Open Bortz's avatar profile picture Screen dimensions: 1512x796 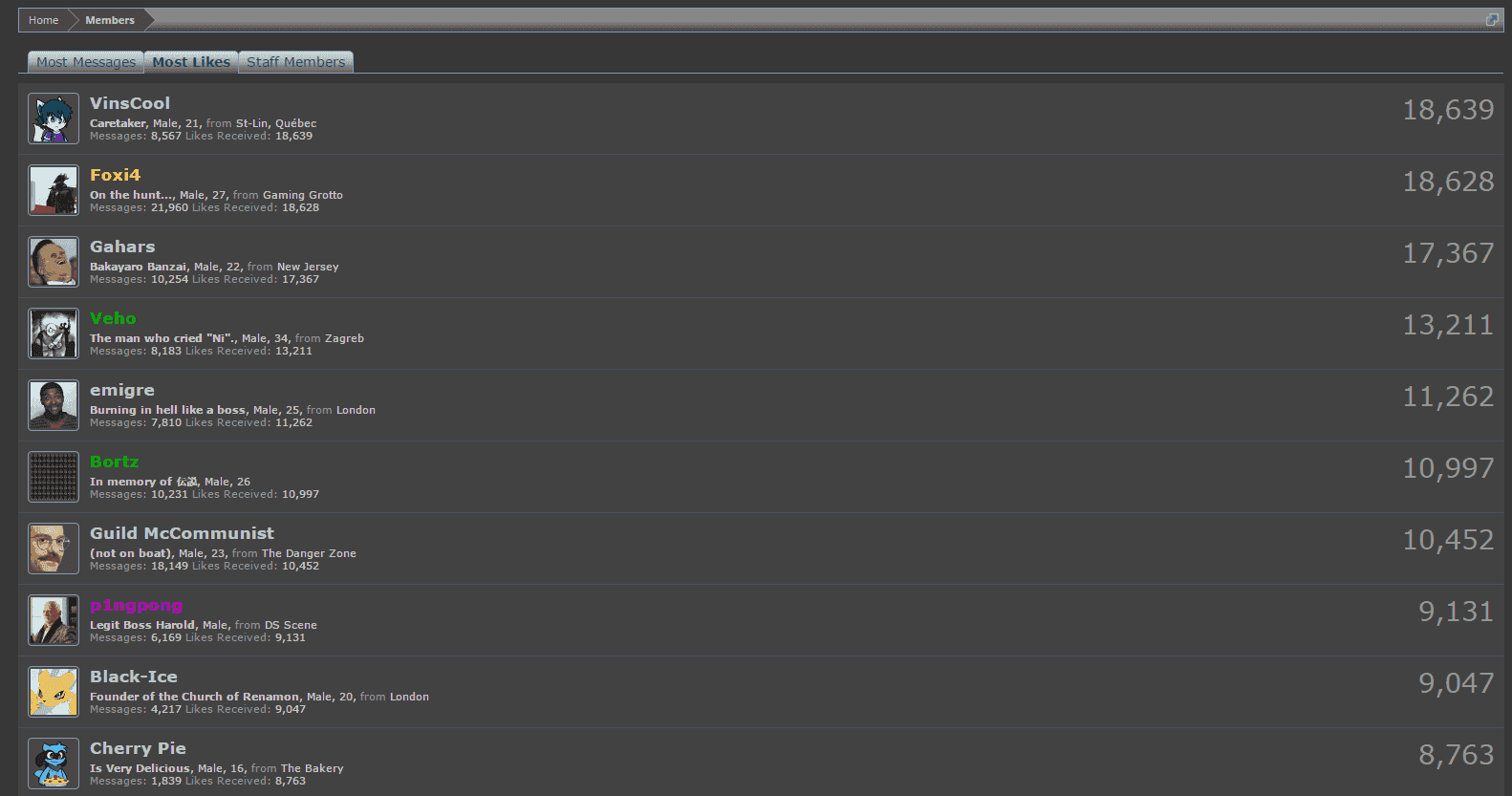[54, 477]
